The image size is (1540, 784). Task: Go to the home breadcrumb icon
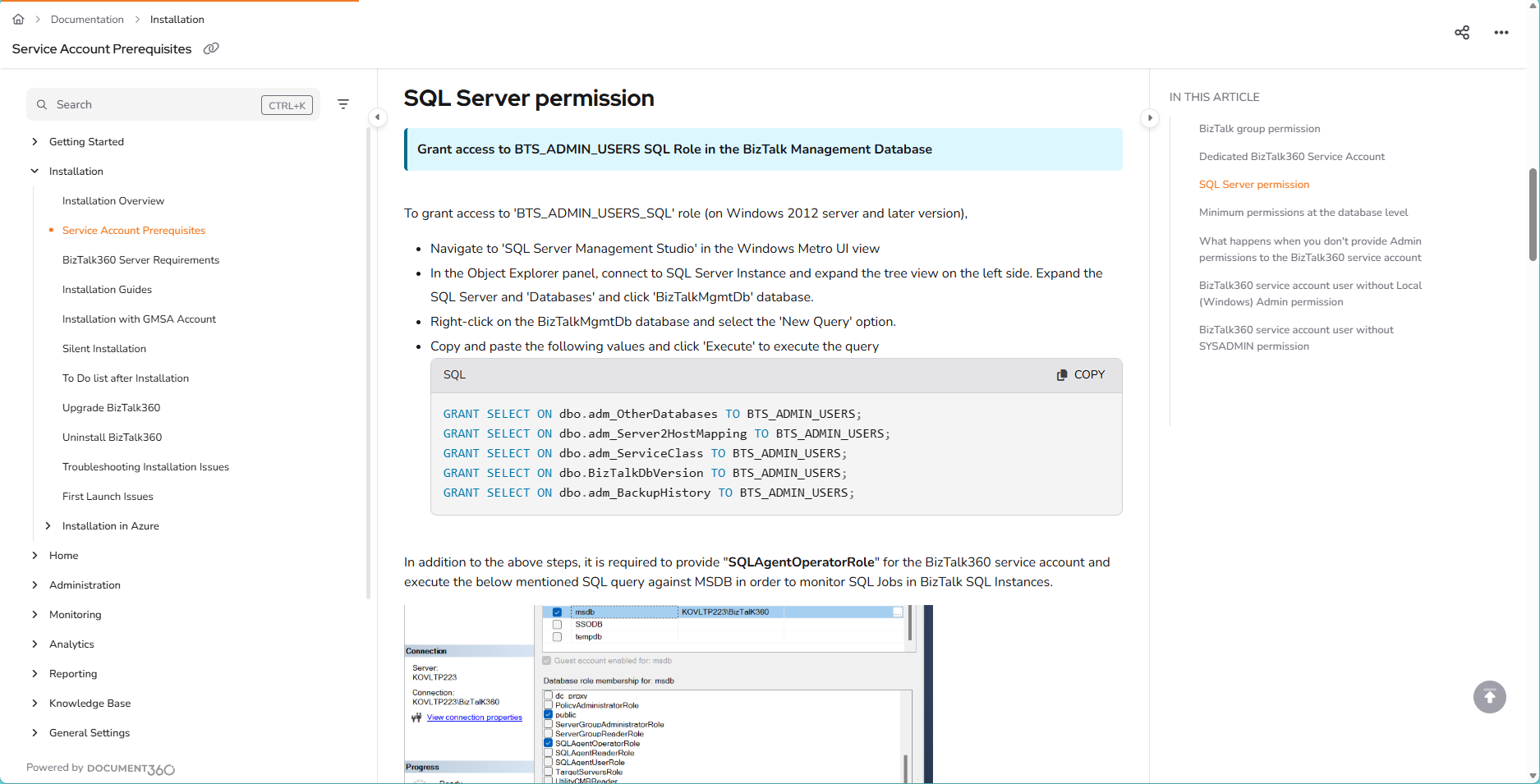(18, 19)
